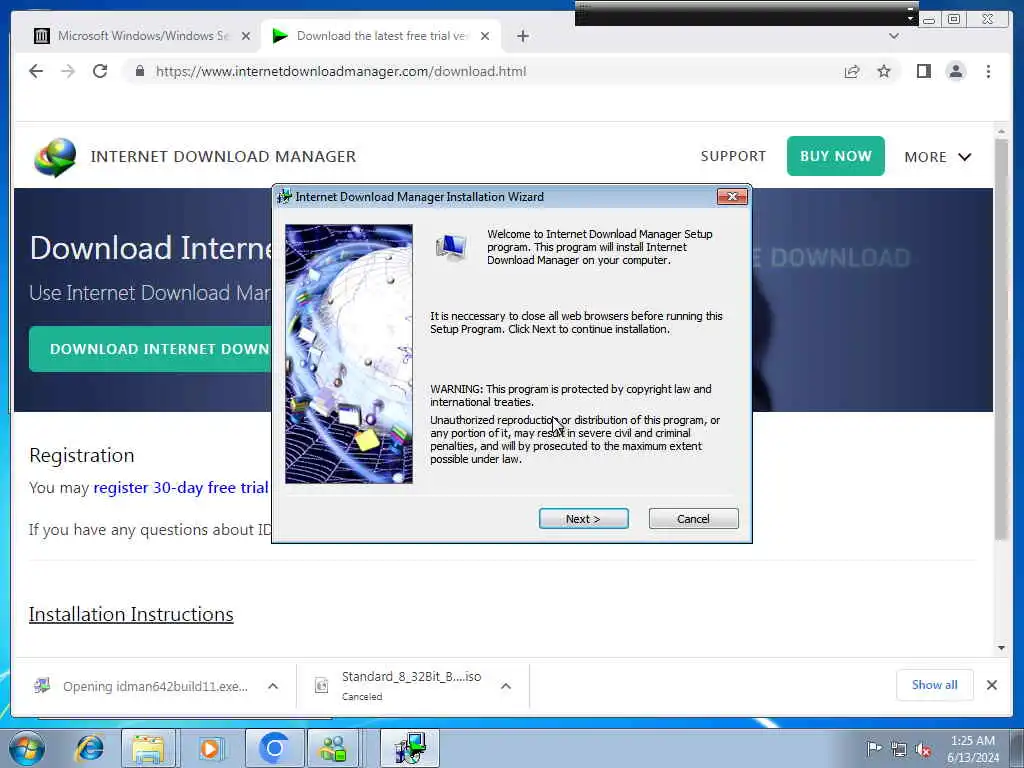Click DOWNLOAD INTERNET DOWNLOAD MANAGER button
Viewport: 1024px width, 768px height.
[150, 349]
